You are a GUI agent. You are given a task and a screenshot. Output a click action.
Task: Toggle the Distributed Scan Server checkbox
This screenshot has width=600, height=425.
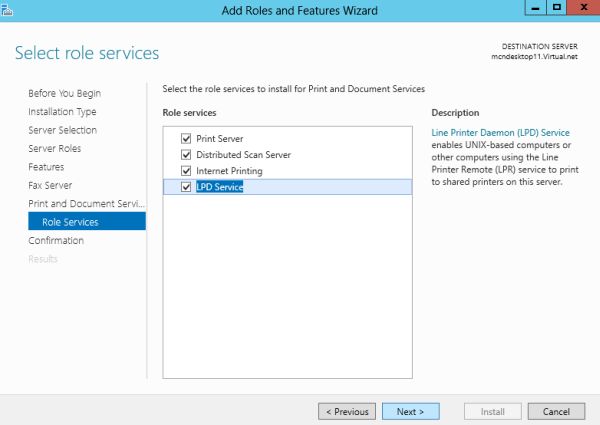tap(185, 155)
